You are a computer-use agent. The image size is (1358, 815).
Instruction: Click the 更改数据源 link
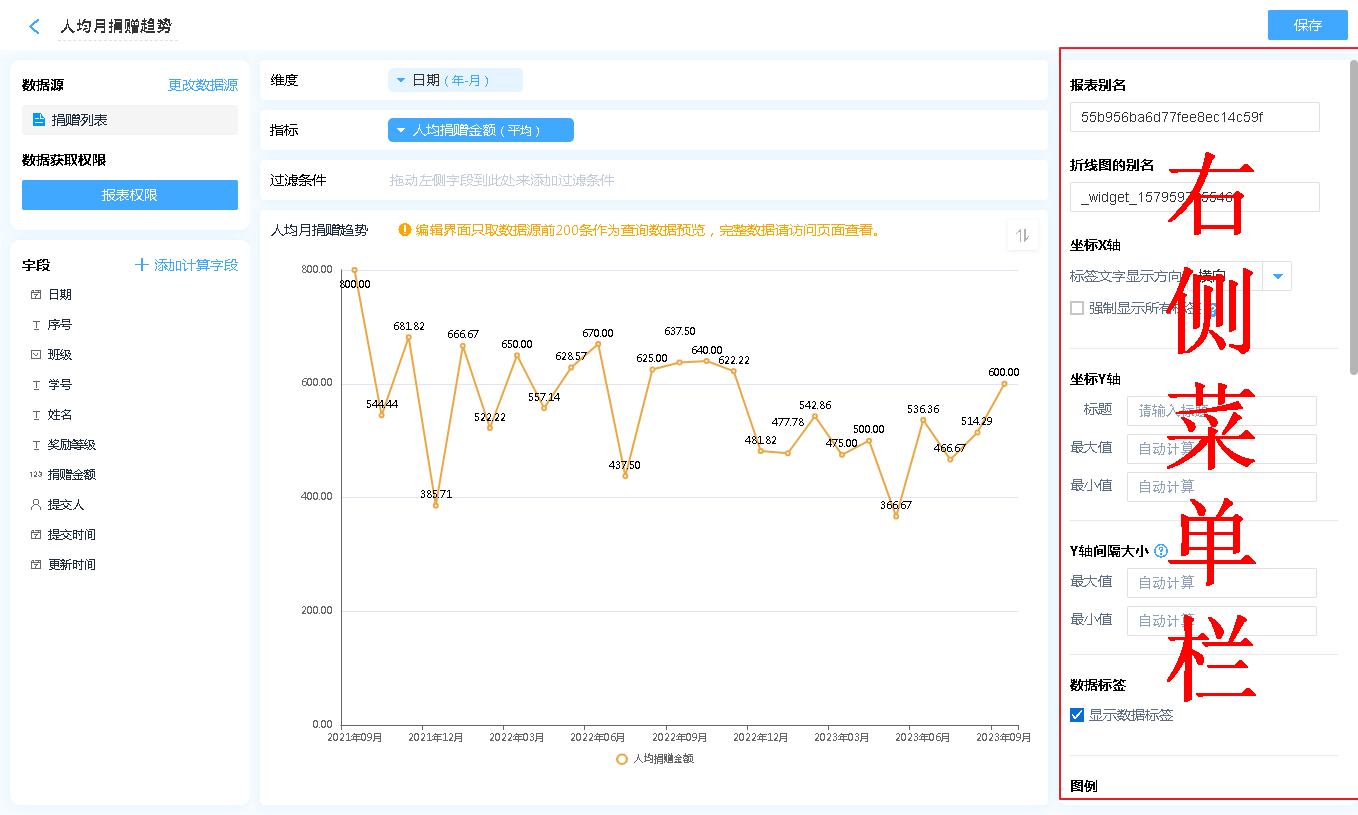pyautogui.click(x=203, y=86)
